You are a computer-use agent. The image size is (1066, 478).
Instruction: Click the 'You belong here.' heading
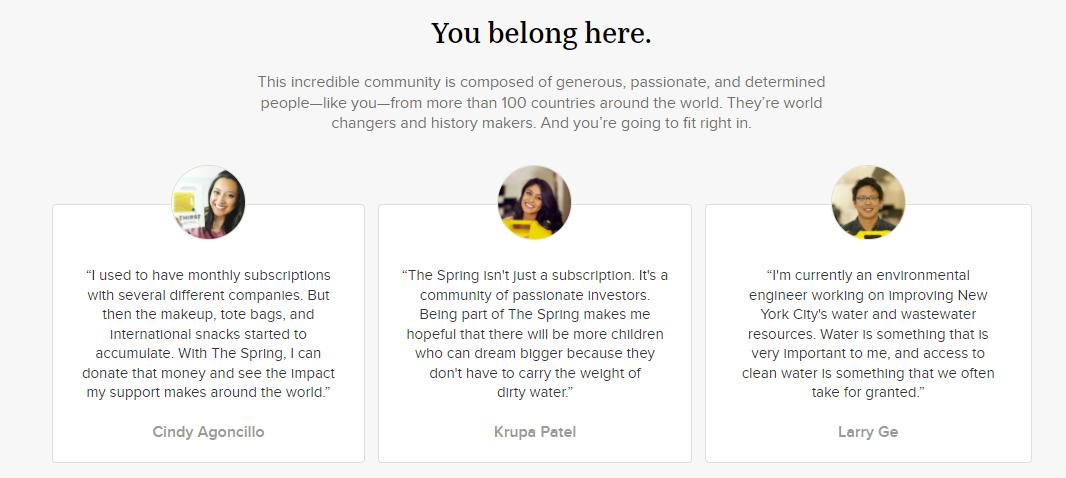(541, 33)
